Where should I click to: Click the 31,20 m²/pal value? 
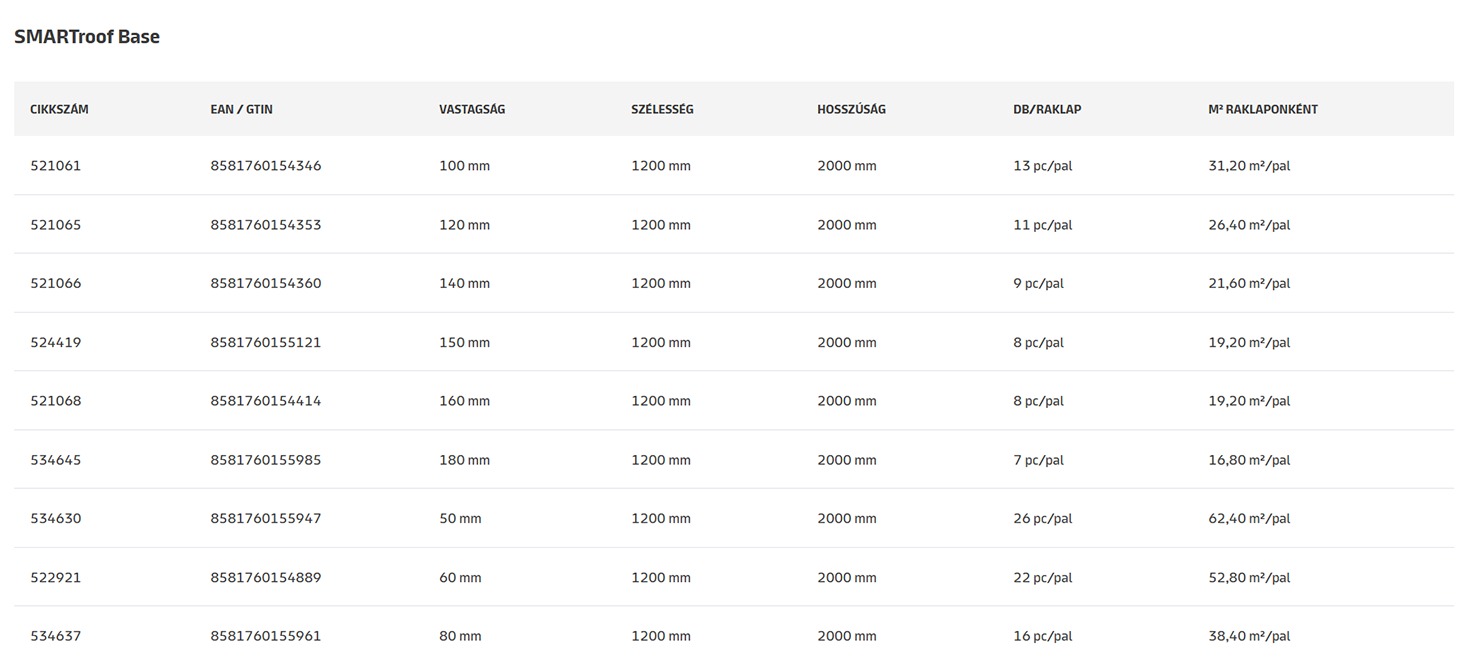coord(1249,166)
